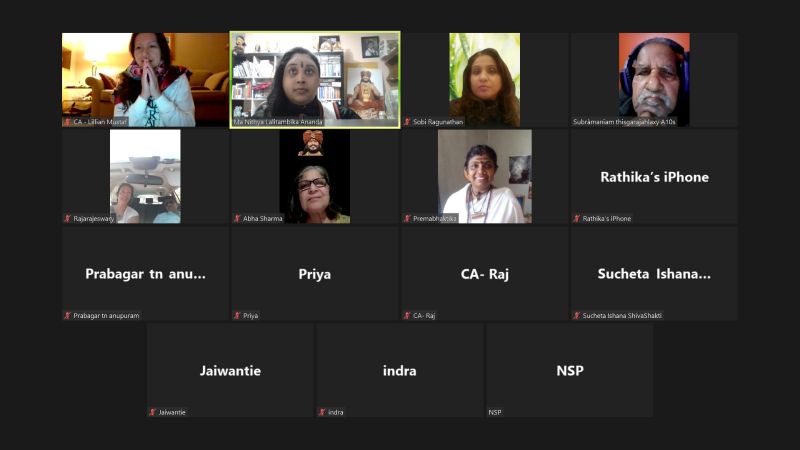Click the Rathika's iPhone participant tile

(654, 176)
